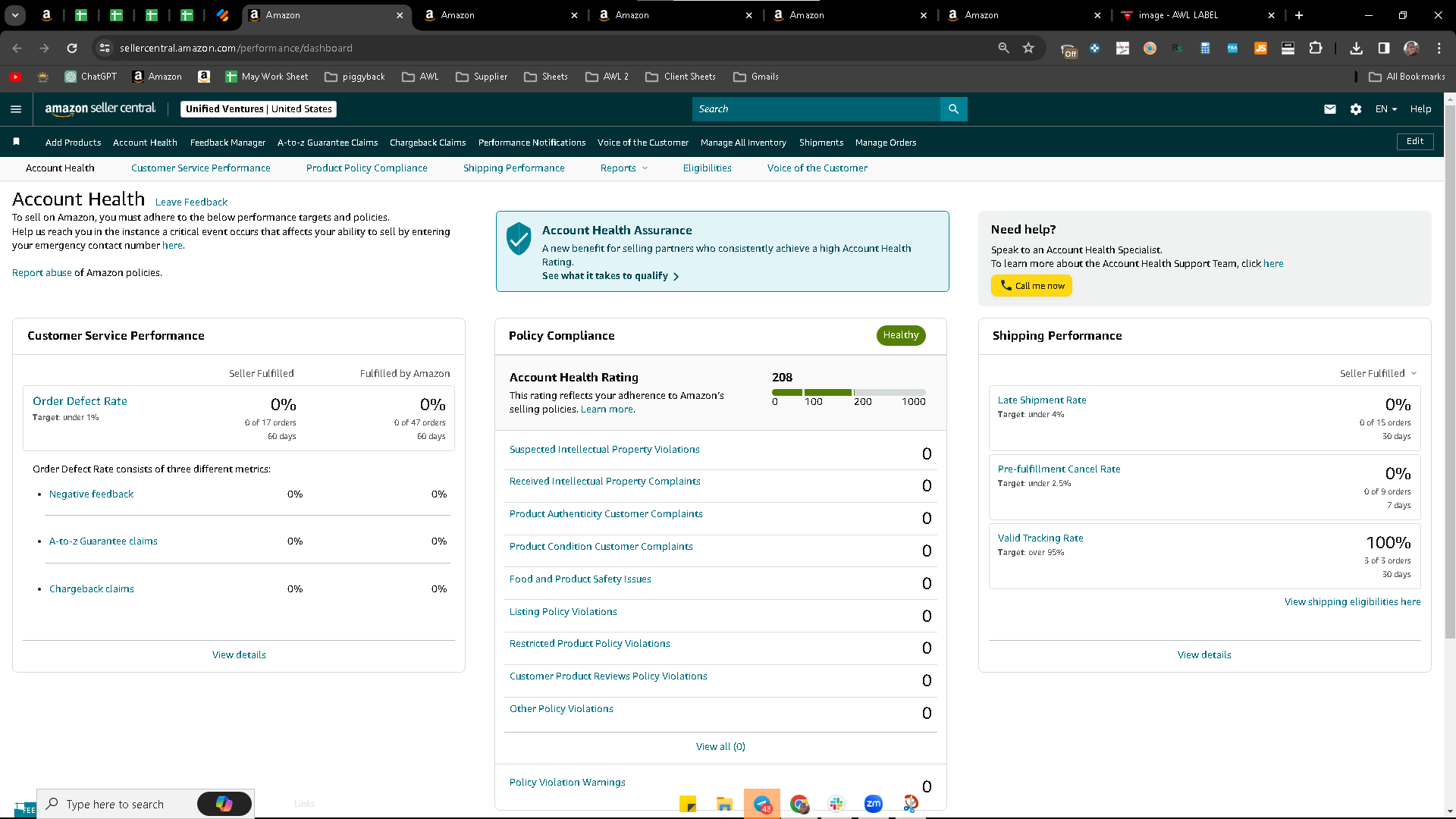
Task: Click the Chrome bookmark star icon
Action: 1028,48
